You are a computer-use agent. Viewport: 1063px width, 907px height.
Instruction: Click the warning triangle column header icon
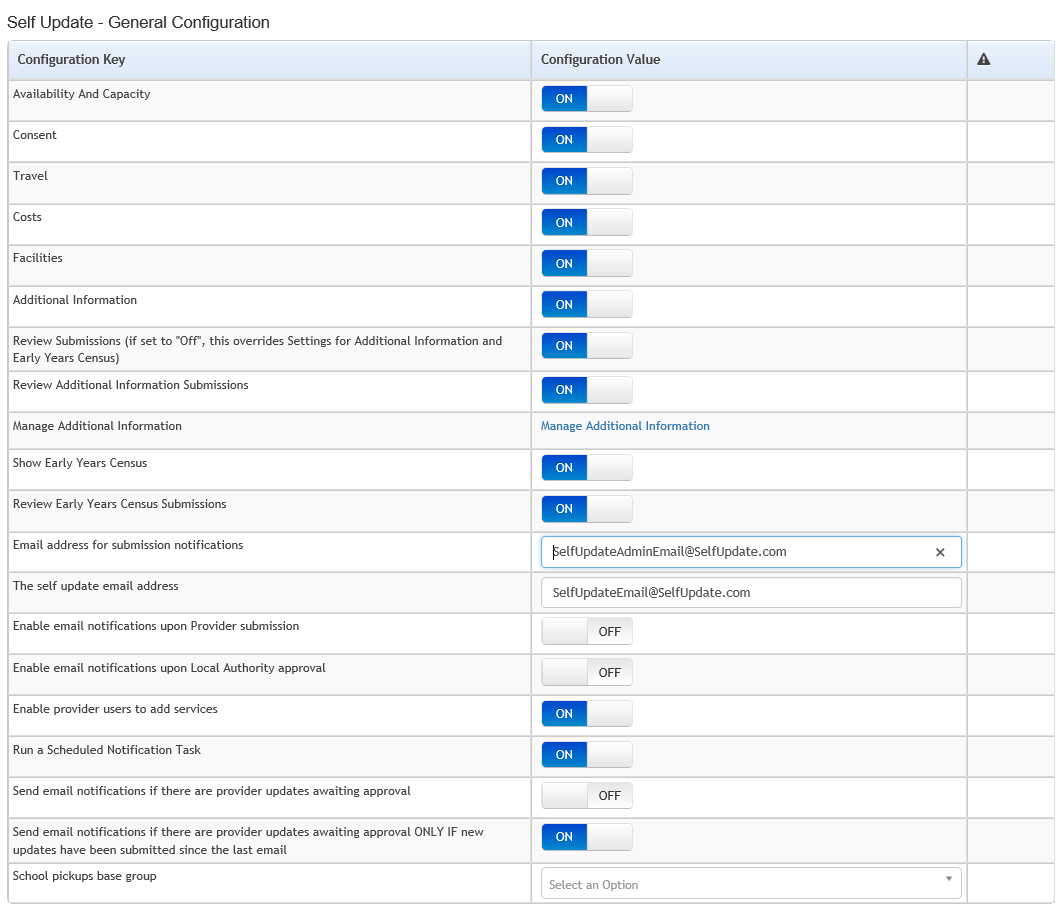click(983, 60)
